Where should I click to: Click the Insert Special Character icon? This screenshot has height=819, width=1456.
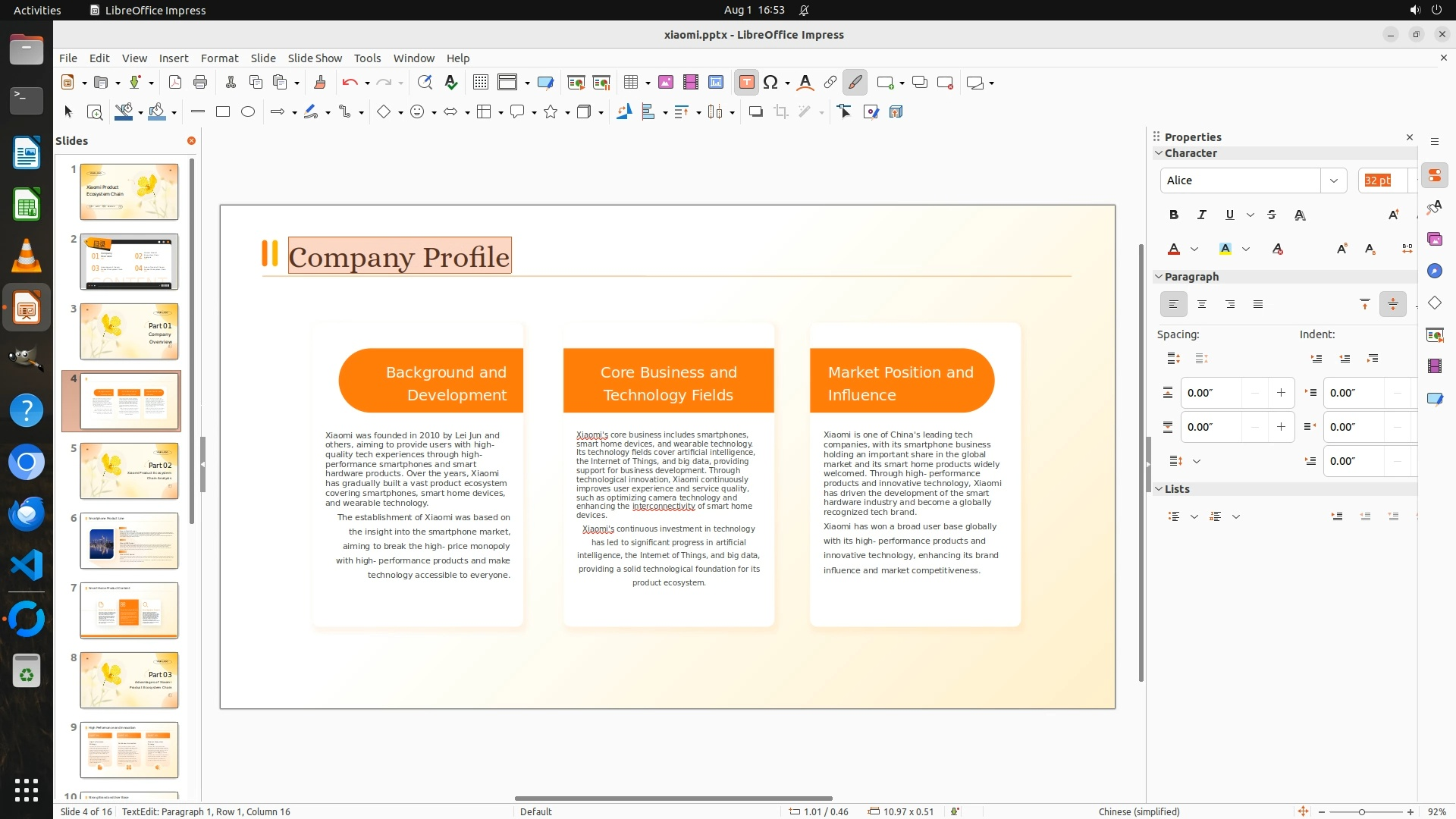[x=770, y=83]
